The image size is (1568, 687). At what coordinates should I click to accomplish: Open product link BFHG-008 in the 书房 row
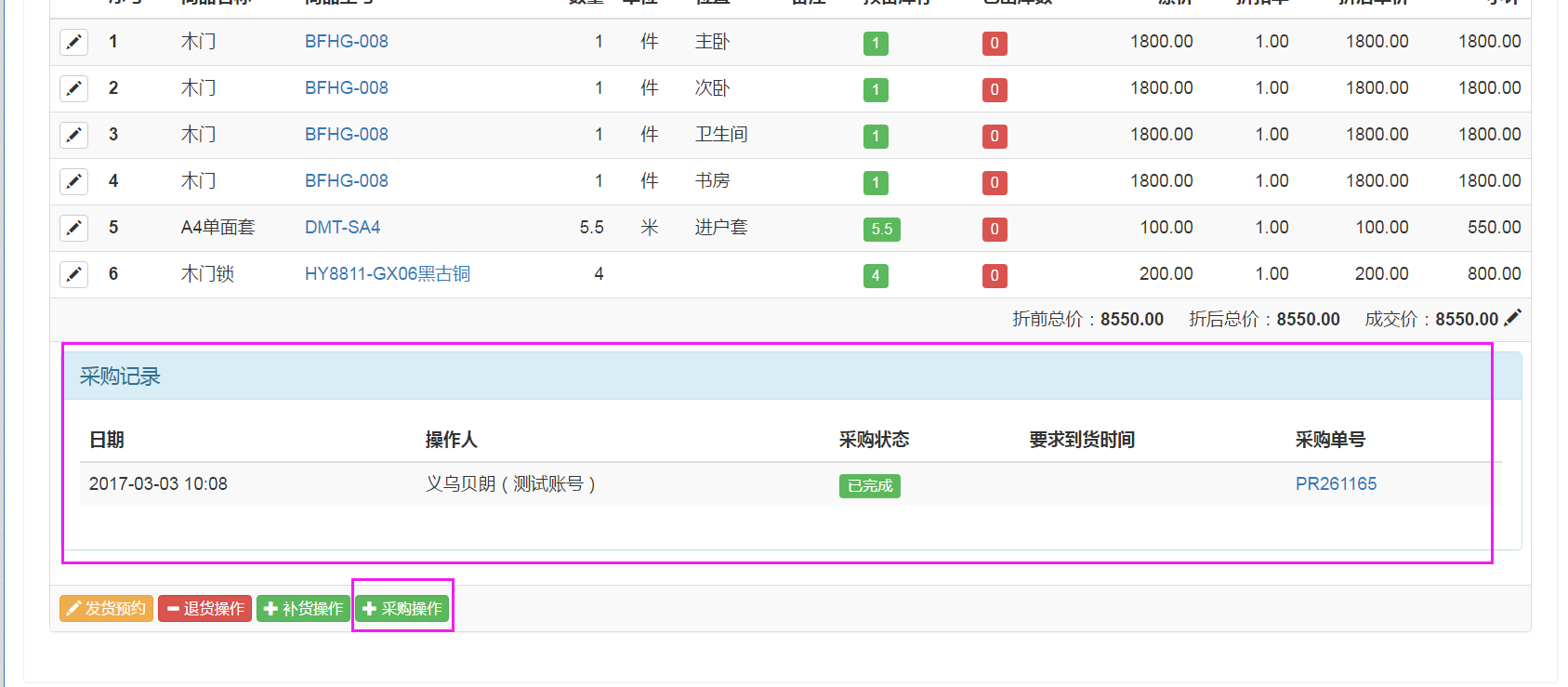(x=347, y=180)
